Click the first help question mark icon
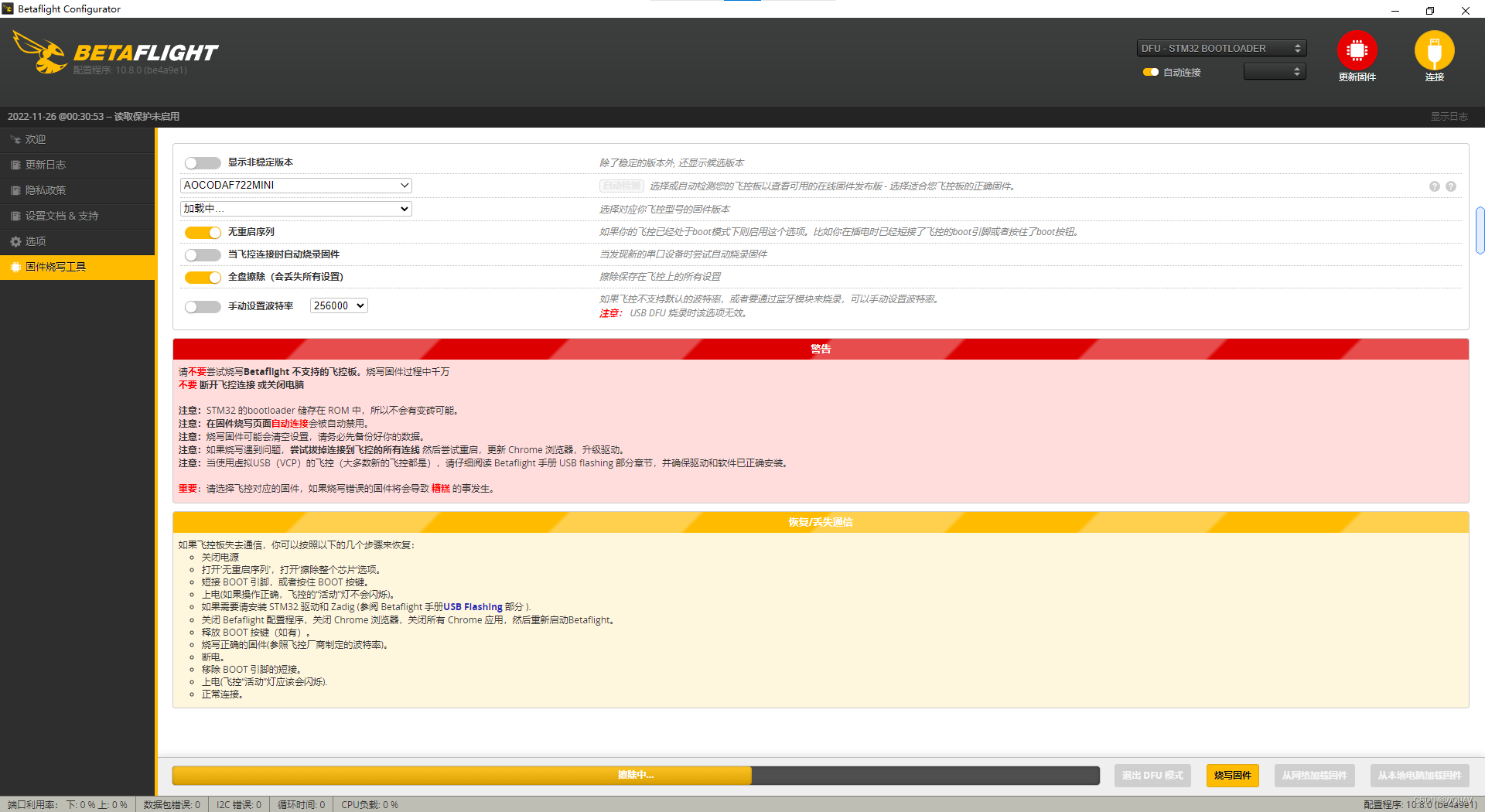Viewport: 1485px width, 812px height. click(x=1435, y=186)
